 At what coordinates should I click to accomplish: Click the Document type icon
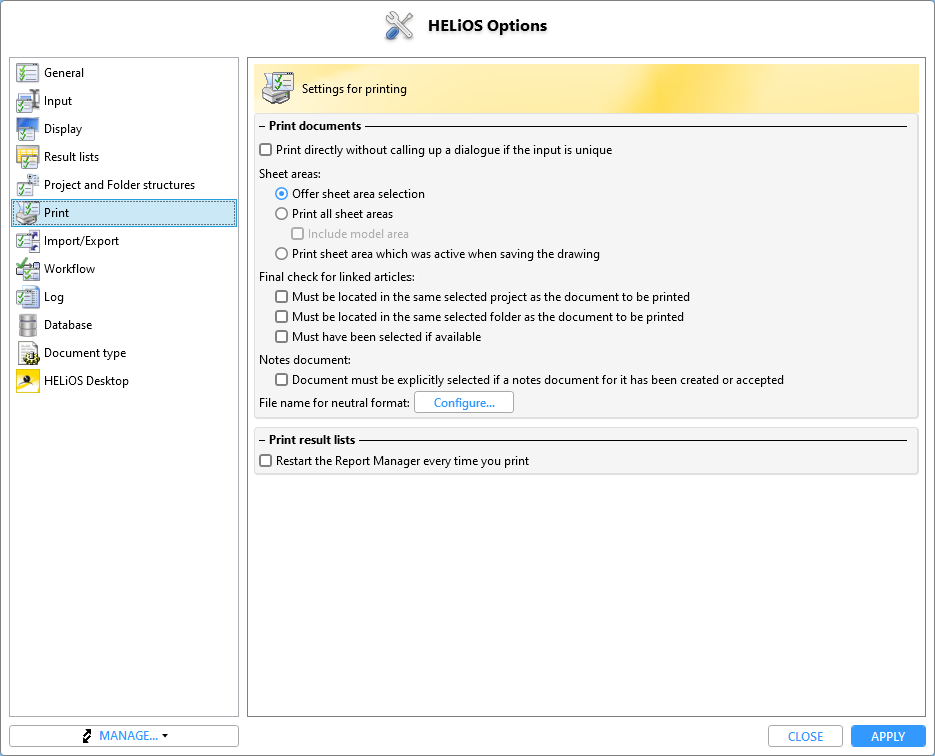pos(27,353)
